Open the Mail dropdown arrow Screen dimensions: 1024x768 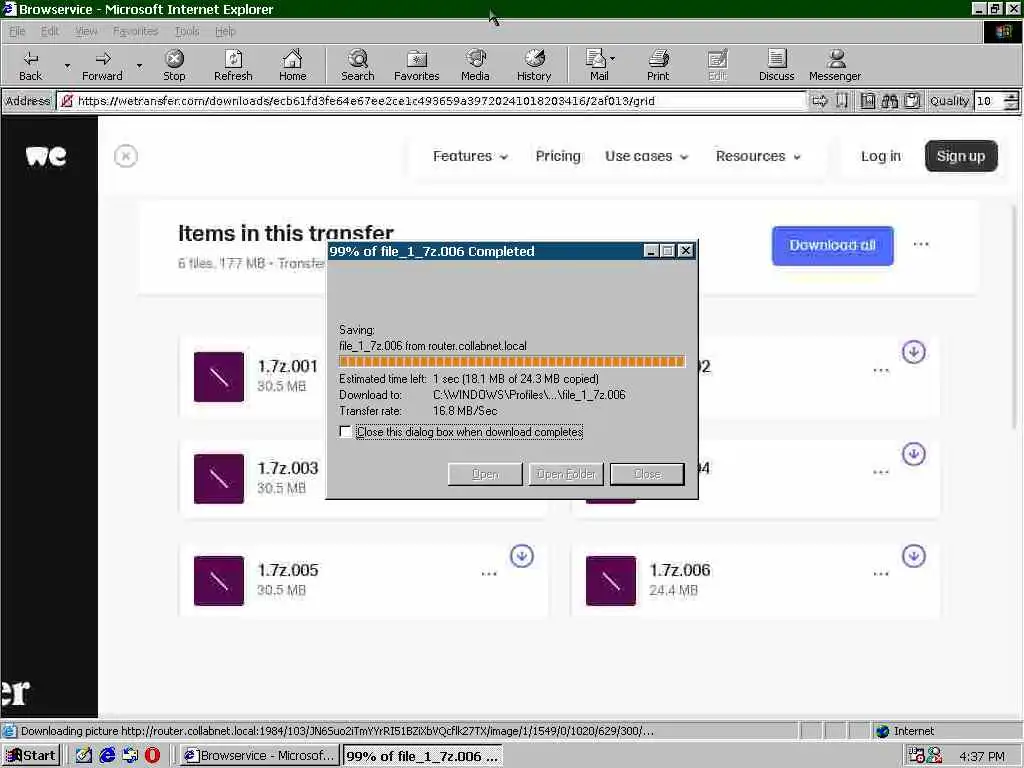pos(613,59)
